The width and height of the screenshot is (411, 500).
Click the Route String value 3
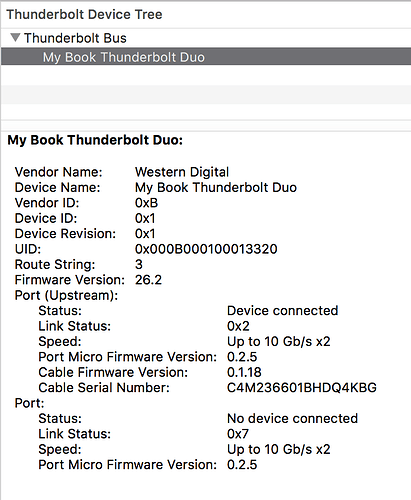click(x=139, y=264)
